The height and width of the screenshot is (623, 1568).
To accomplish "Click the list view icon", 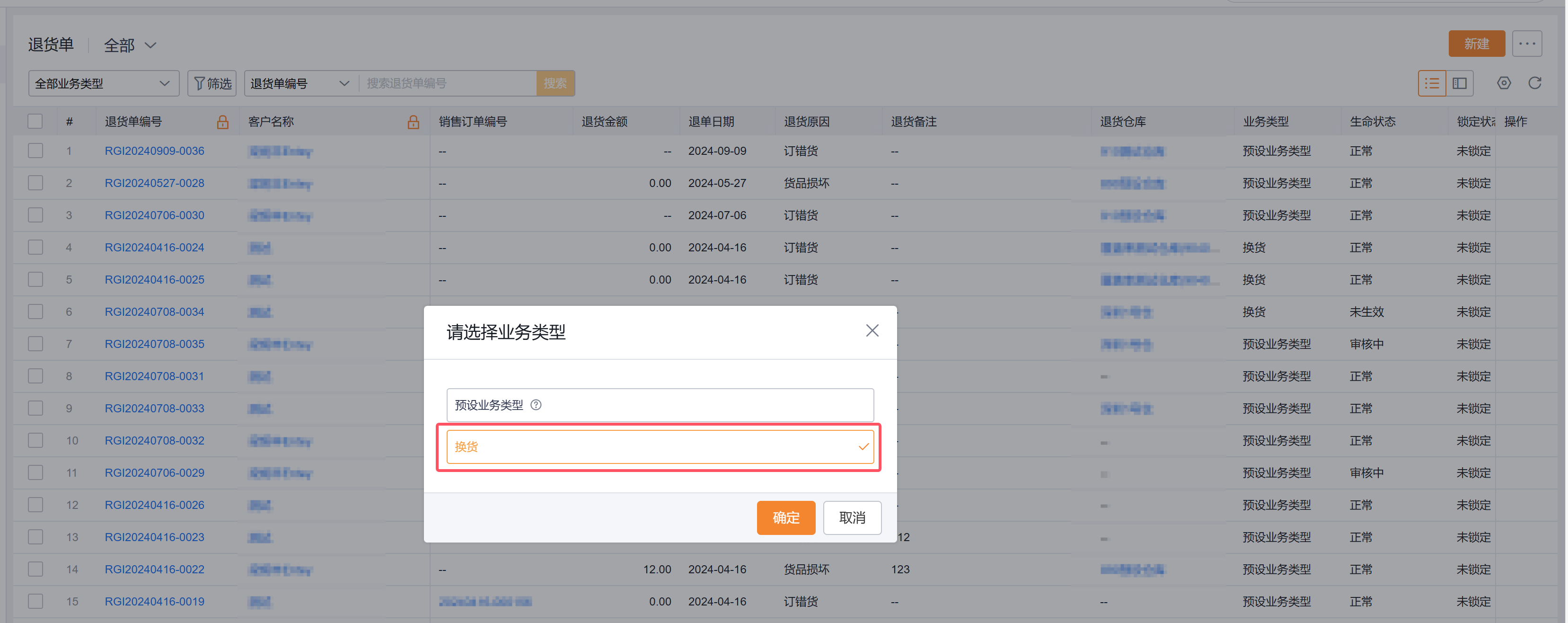I will click(x=1432, y=83).
